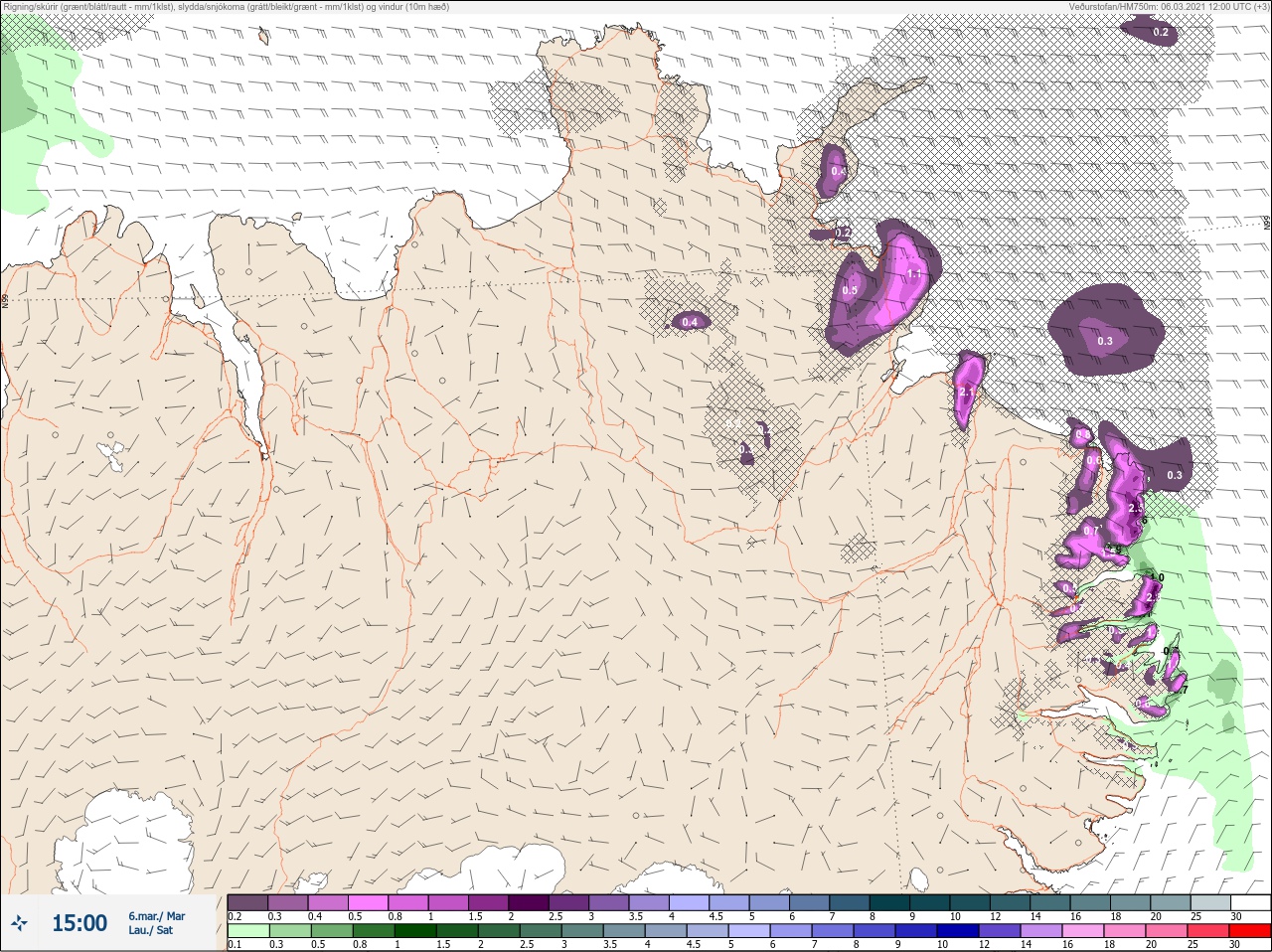This screenshot has width=1272, height=952.
Task: Click the '3.5' label under the lower legend row
Action: coord(610,945)
